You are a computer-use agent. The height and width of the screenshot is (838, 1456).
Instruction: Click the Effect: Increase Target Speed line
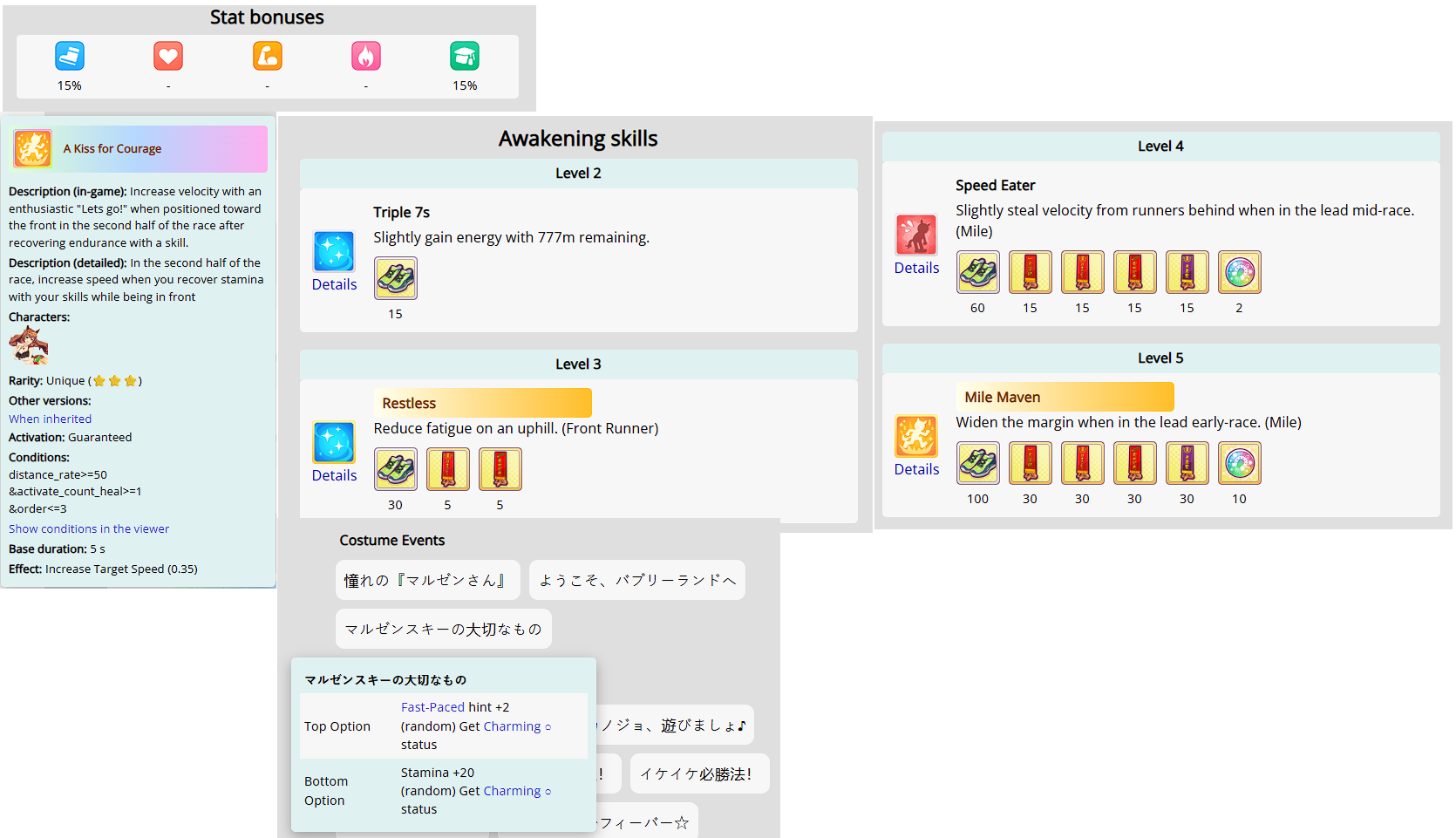(103, 569)
